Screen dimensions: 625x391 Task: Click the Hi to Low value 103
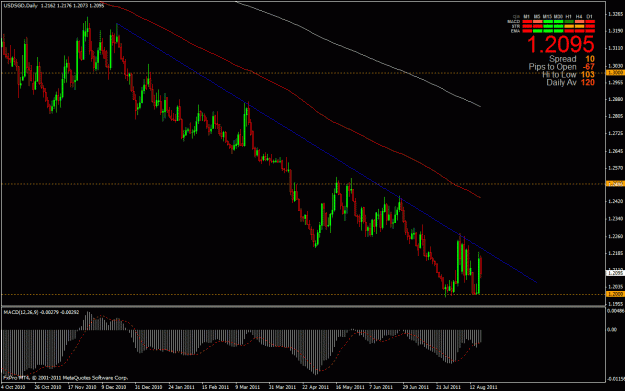coord(588,75)
